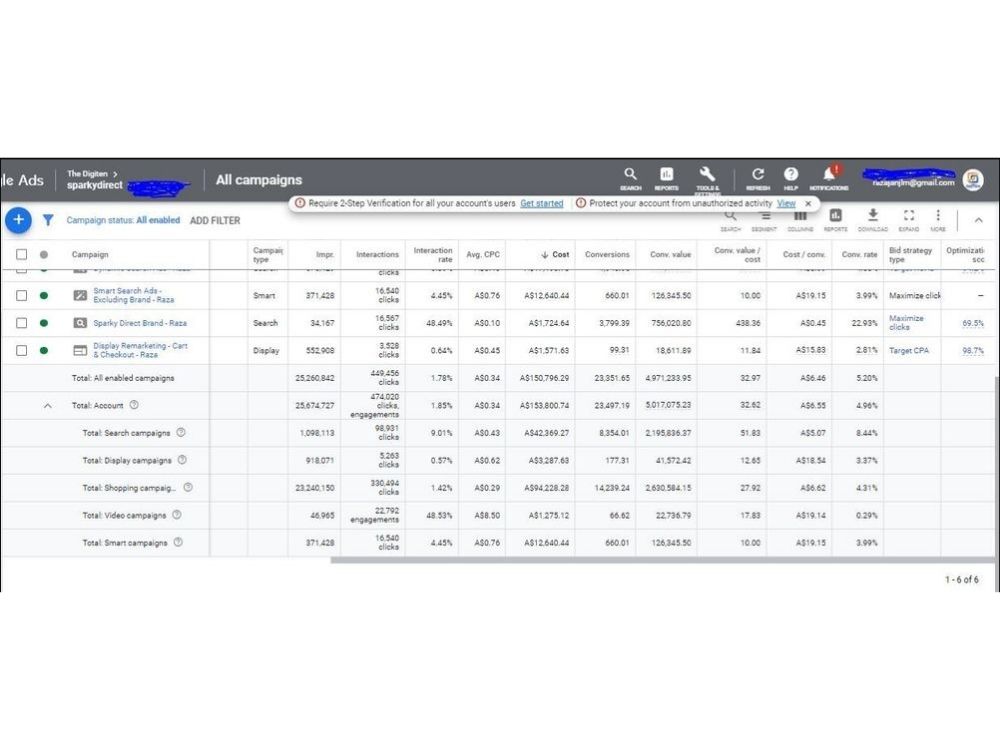Click the status dot for Smart Search Ads
1000x750 pixels.
[43, 295]
